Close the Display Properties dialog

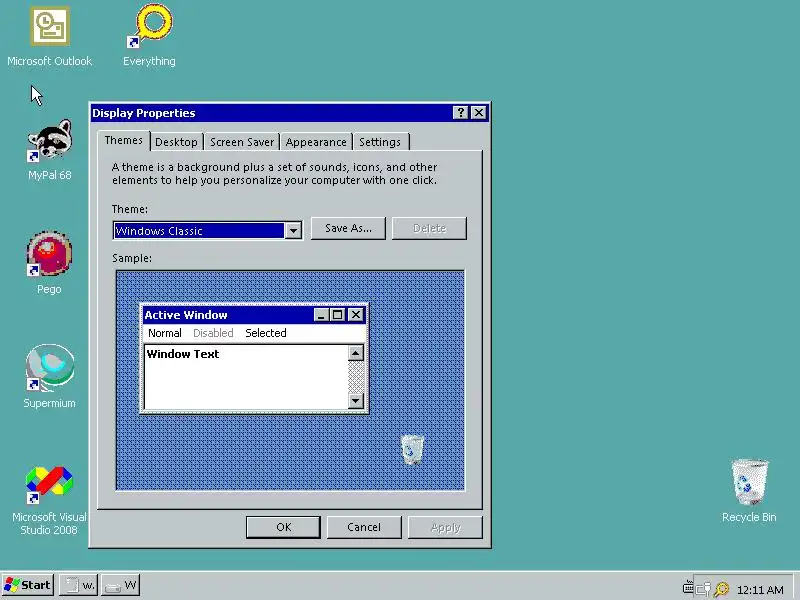[x=479, y=113]
